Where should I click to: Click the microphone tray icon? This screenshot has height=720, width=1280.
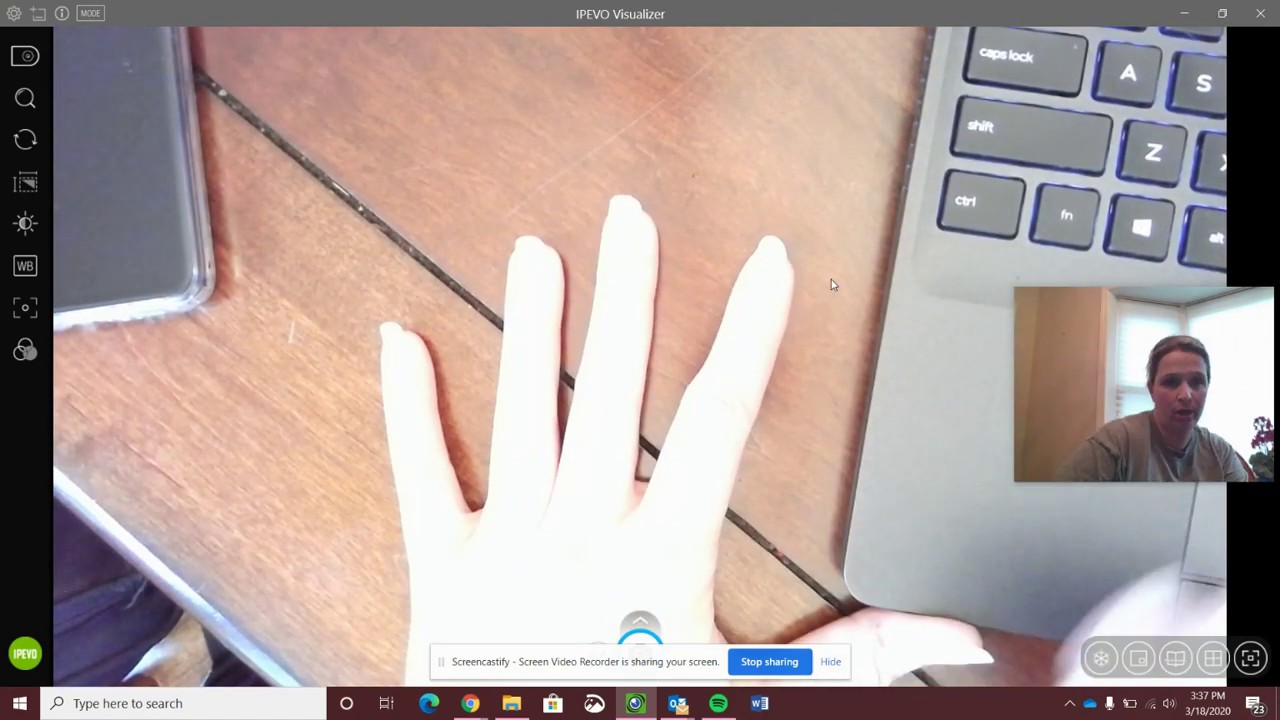(1109, 704)
